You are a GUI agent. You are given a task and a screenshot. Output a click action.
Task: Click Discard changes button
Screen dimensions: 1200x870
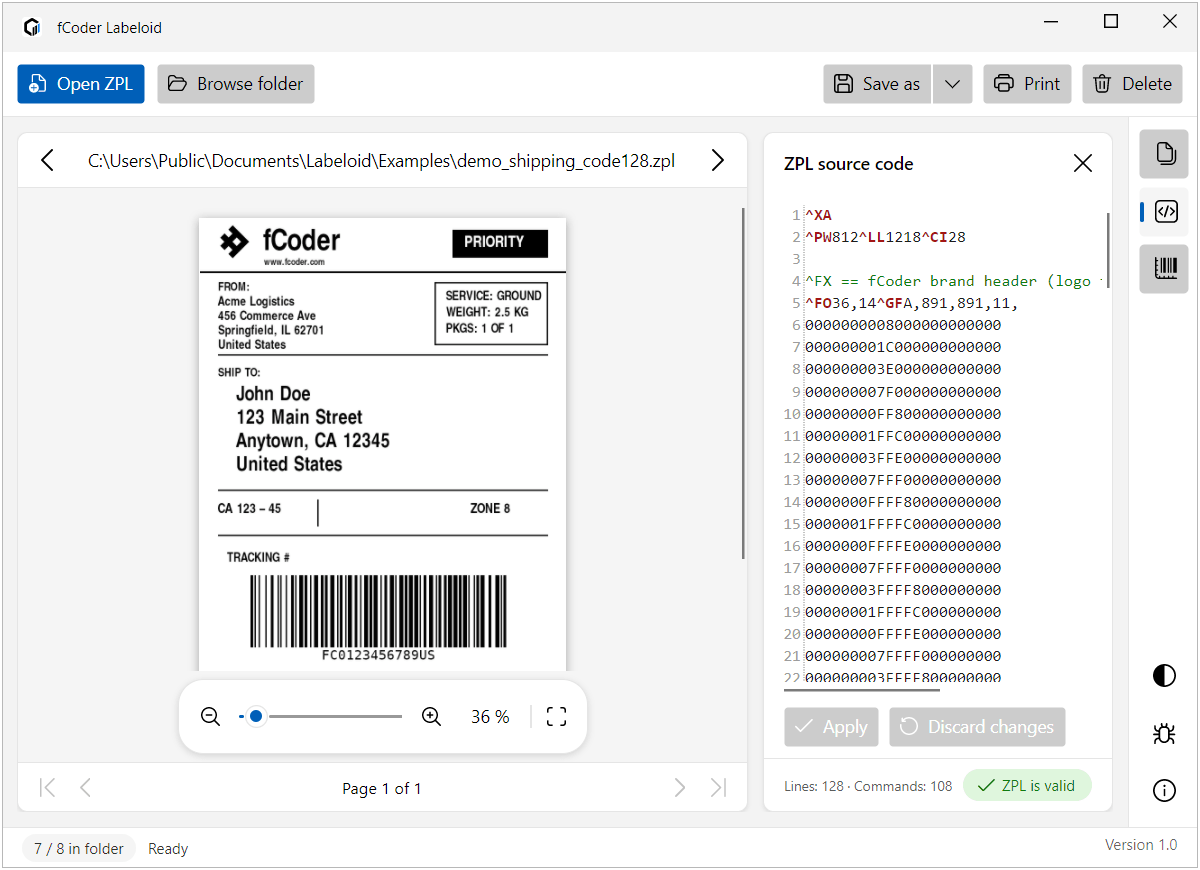977,727
